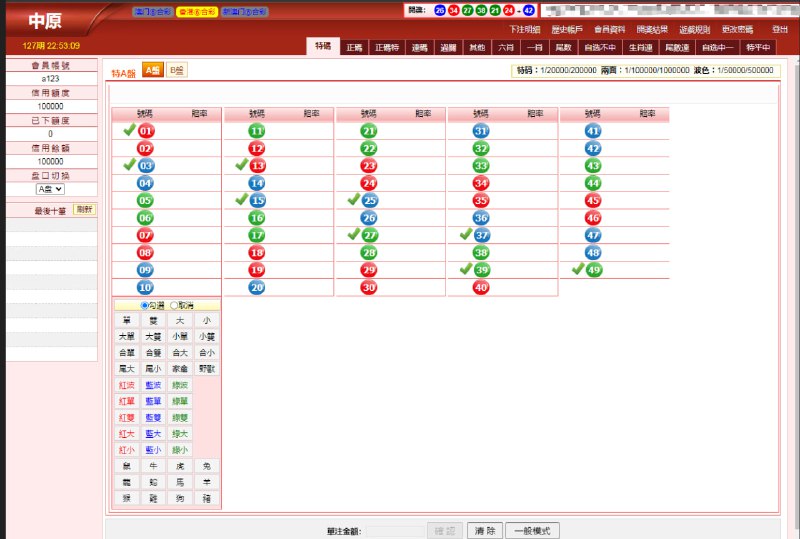Select red number ball 02
The width and height of the screenshot is (800, 539).
tap(146, 148)
